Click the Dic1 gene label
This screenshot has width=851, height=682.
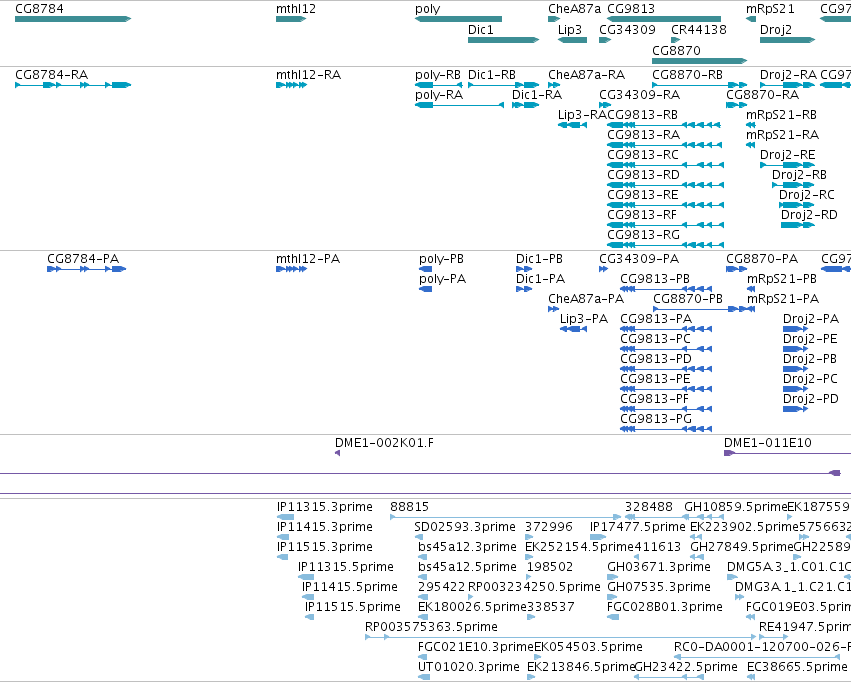481,29
